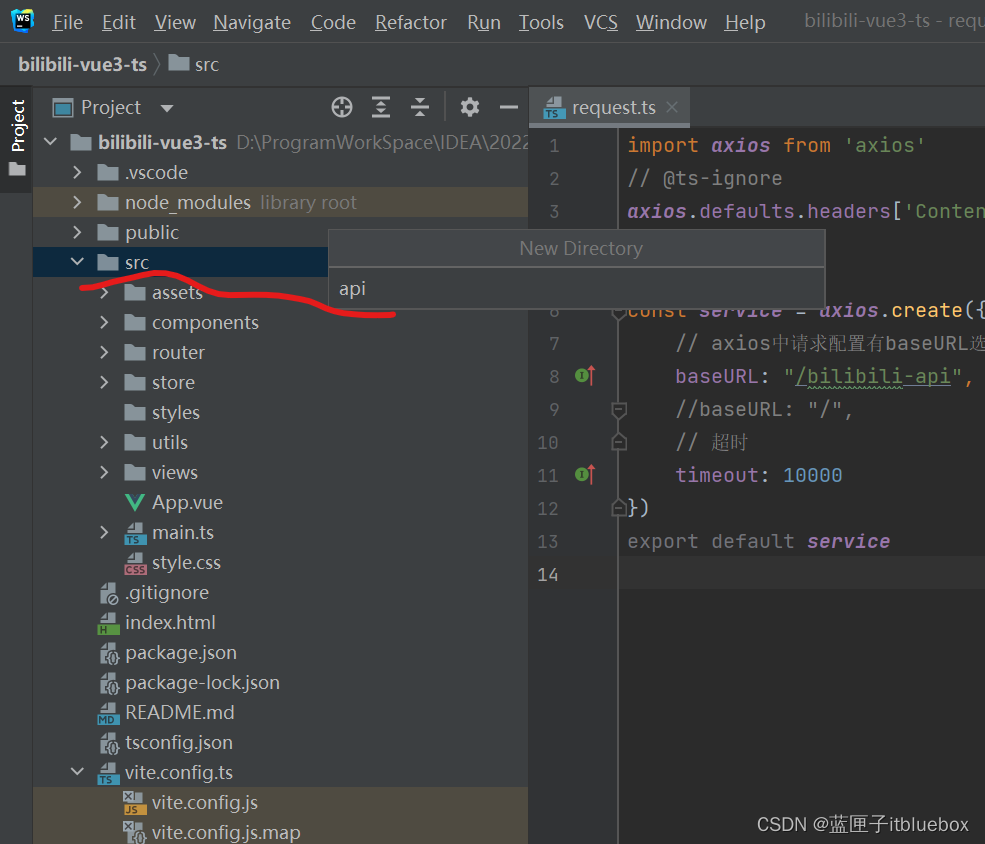Click the implements gutter icon on line 11
The image size is (985, 844).
point(585,474)
